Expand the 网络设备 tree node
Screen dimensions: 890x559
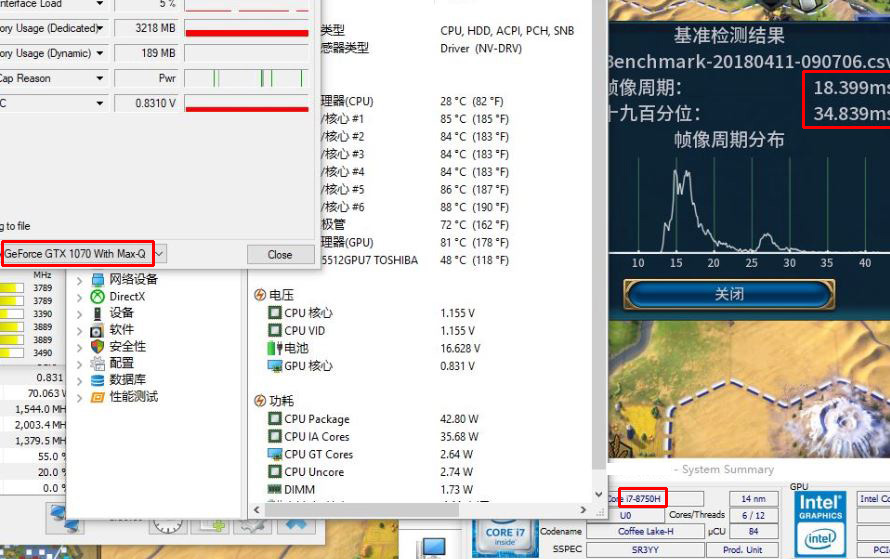coord(79,280)
